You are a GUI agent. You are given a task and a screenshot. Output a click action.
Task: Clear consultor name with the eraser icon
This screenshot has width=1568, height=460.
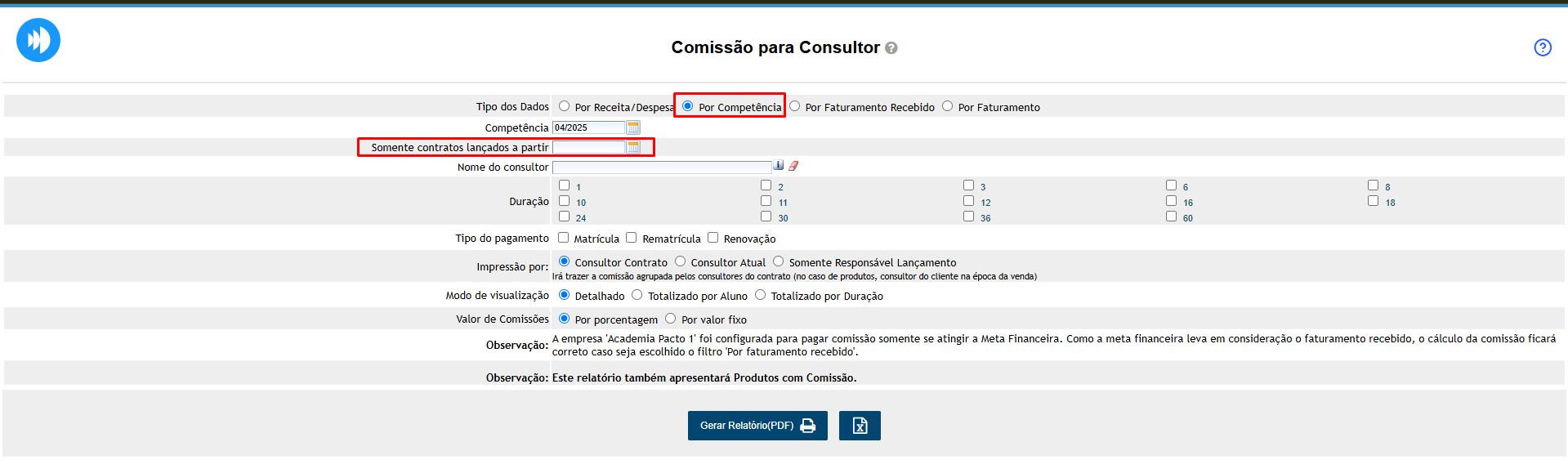click(793, 166)
